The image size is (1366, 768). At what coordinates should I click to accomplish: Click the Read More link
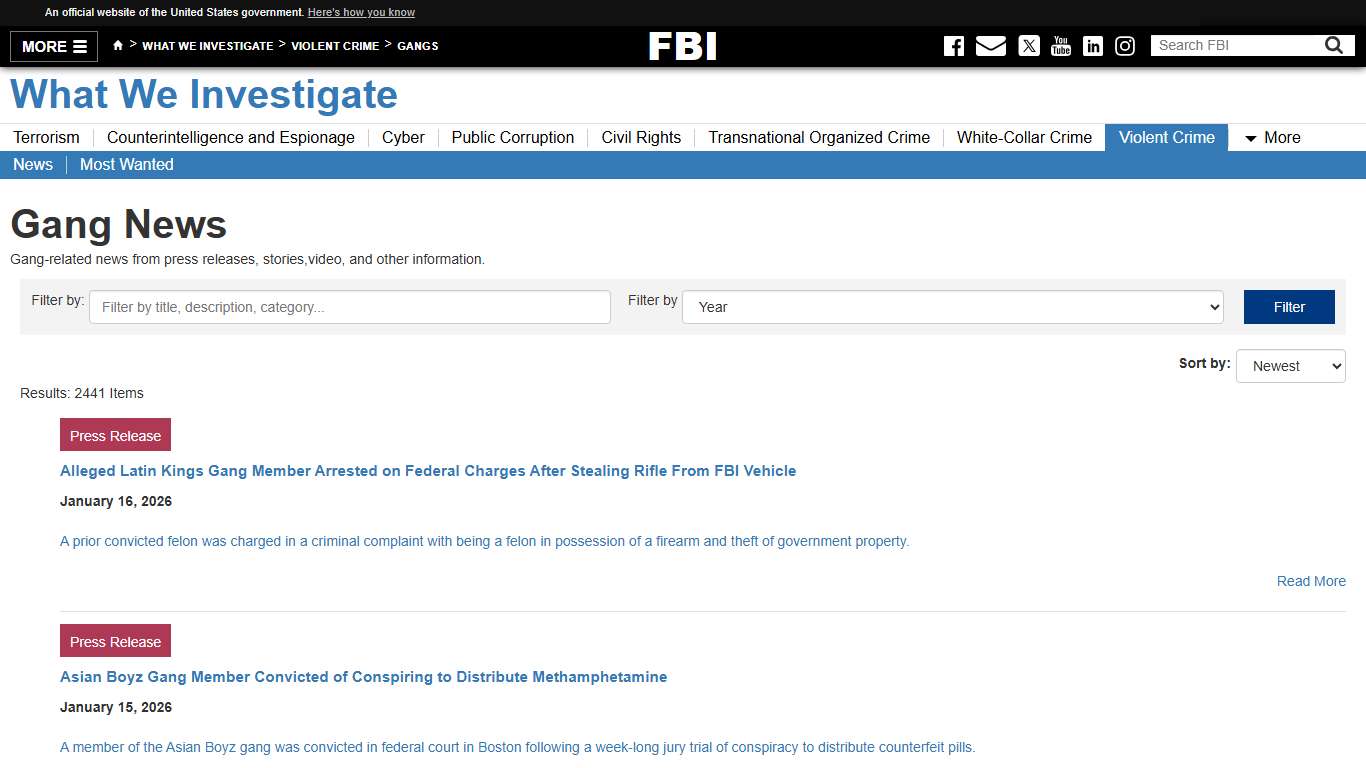tap(1310, 581)
